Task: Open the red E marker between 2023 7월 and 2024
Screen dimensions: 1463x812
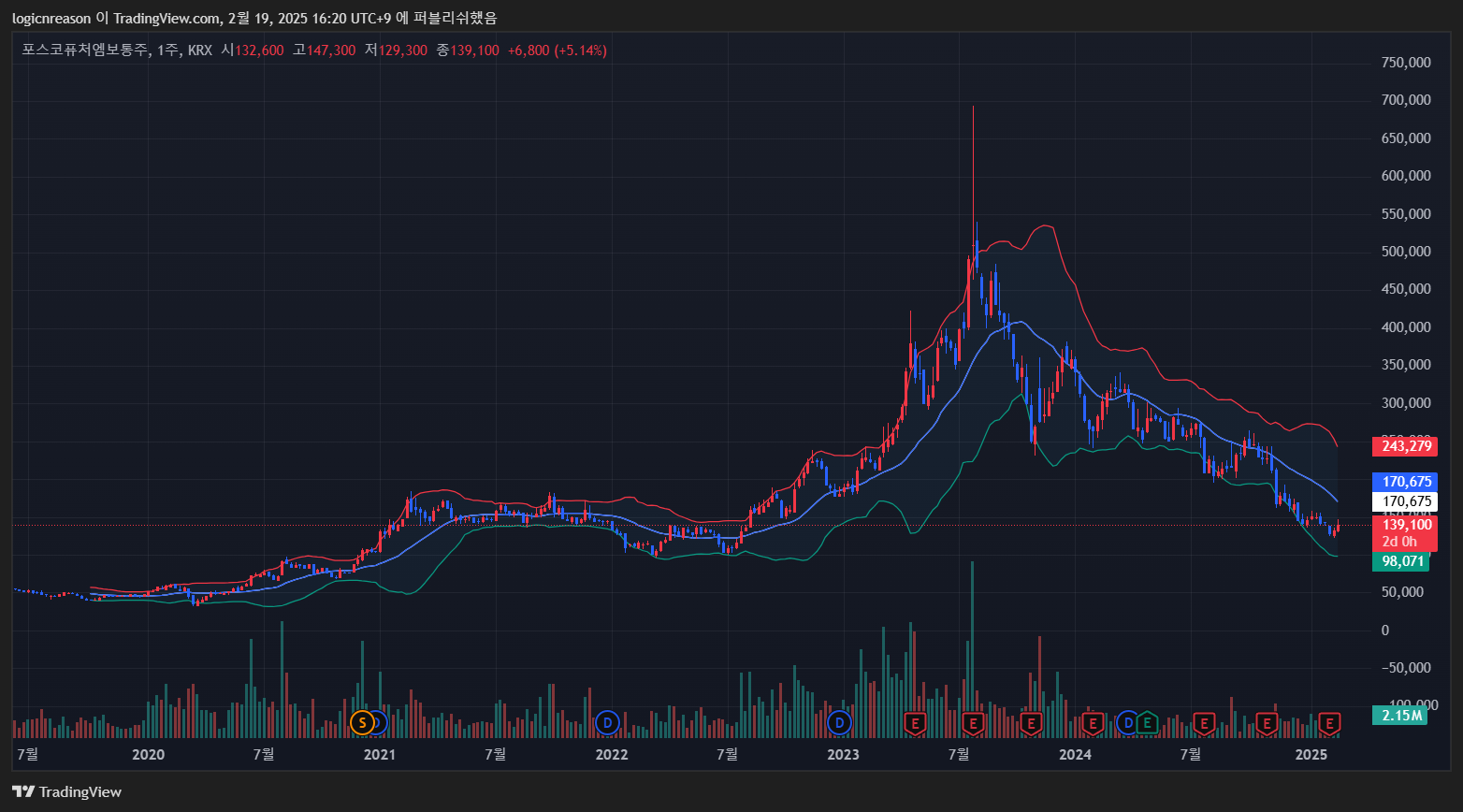Action: pyautogui.click(x=1031, y=722)
